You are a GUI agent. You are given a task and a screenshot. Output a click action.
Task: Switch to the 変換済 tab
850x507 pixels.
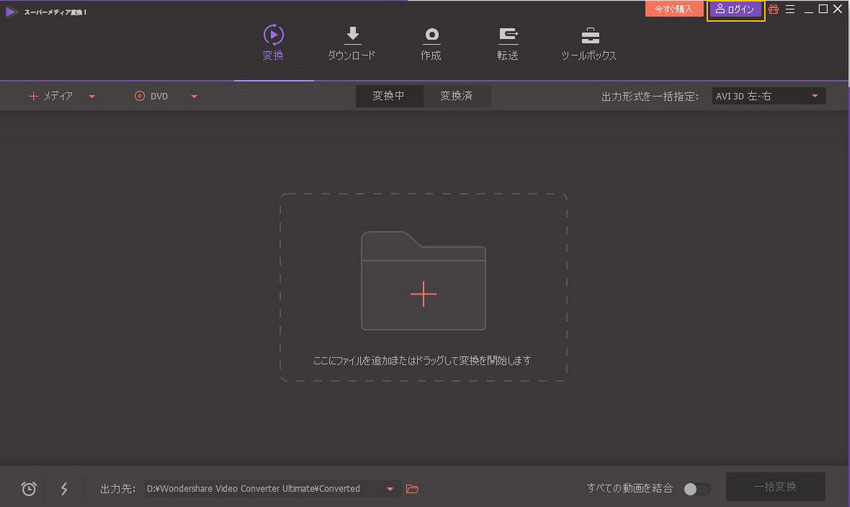click(x=456, y=96)
